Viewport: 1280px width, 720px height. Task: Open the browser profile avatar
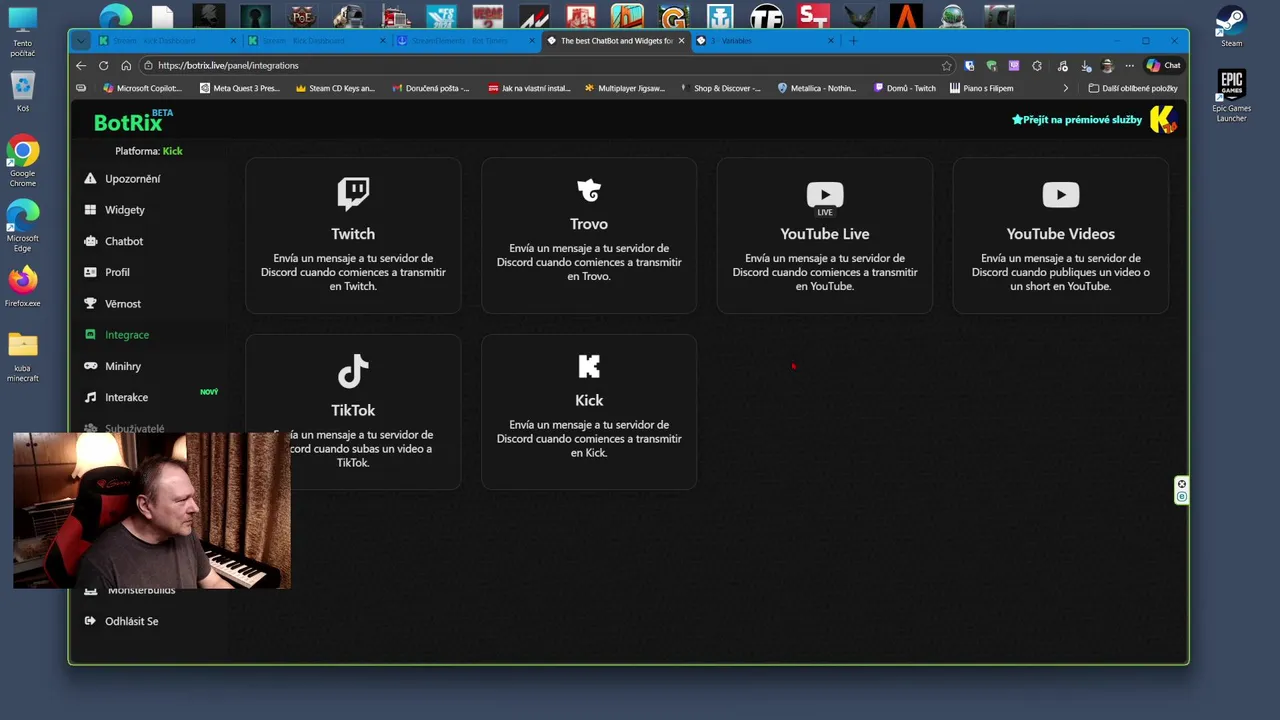coord(1107,66)
